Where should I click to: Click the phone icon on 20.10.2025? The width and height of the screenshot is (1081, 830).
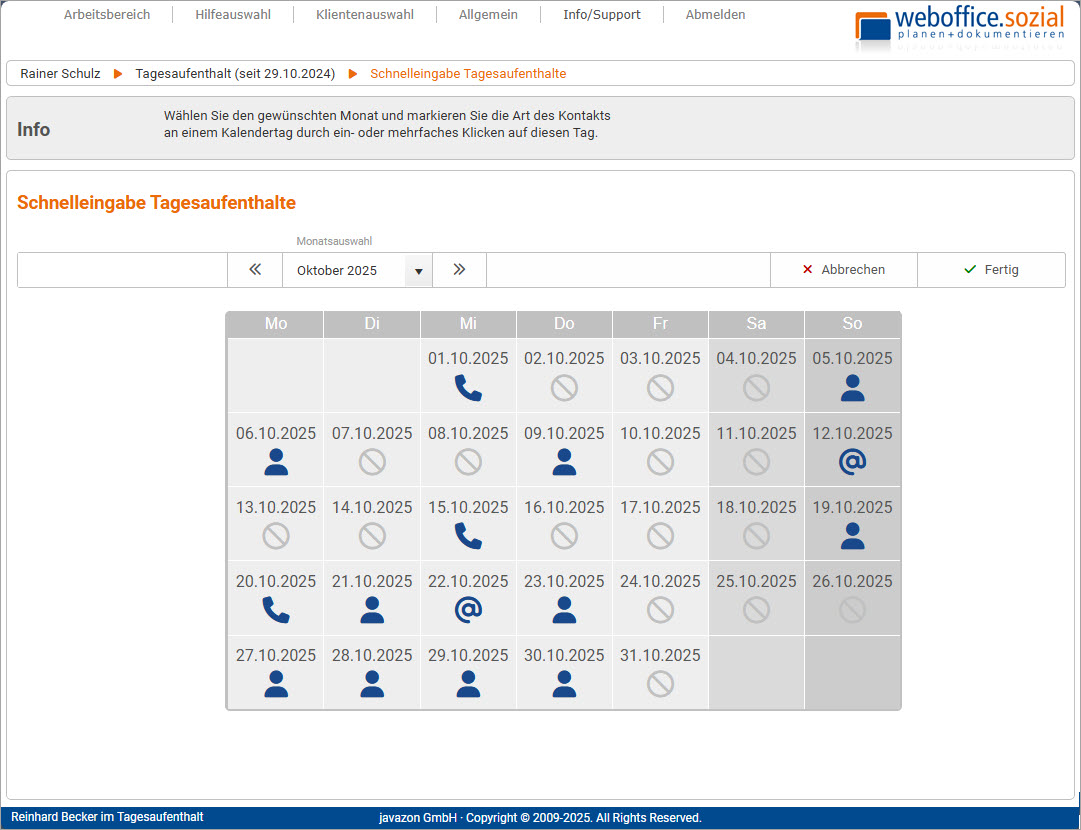tap(276, 610)
